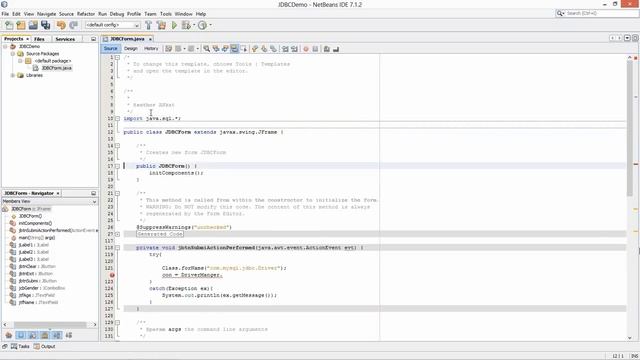Toggle Show Inherited Members in Navigator
Screen dimensions: 640x360
click(x=9, y=336)
